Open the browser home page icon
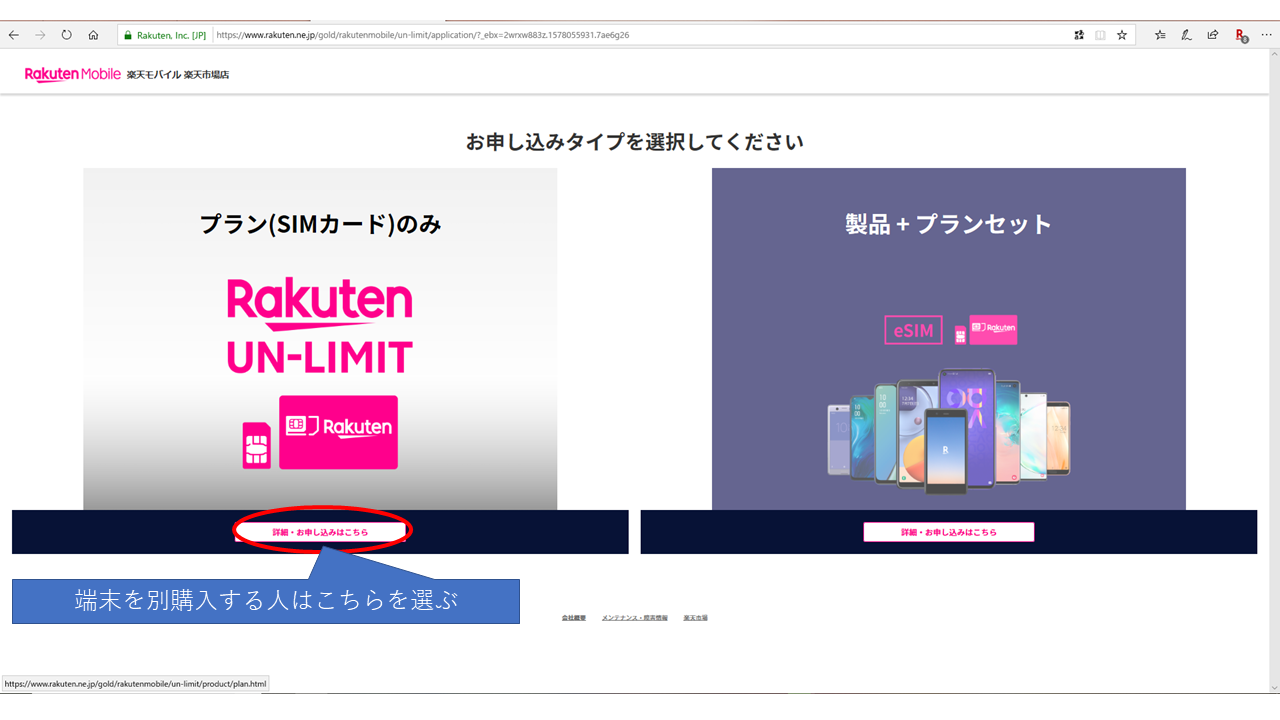Image resolution: width=1280 pixels, height=720 pixels. coord(93,35)
